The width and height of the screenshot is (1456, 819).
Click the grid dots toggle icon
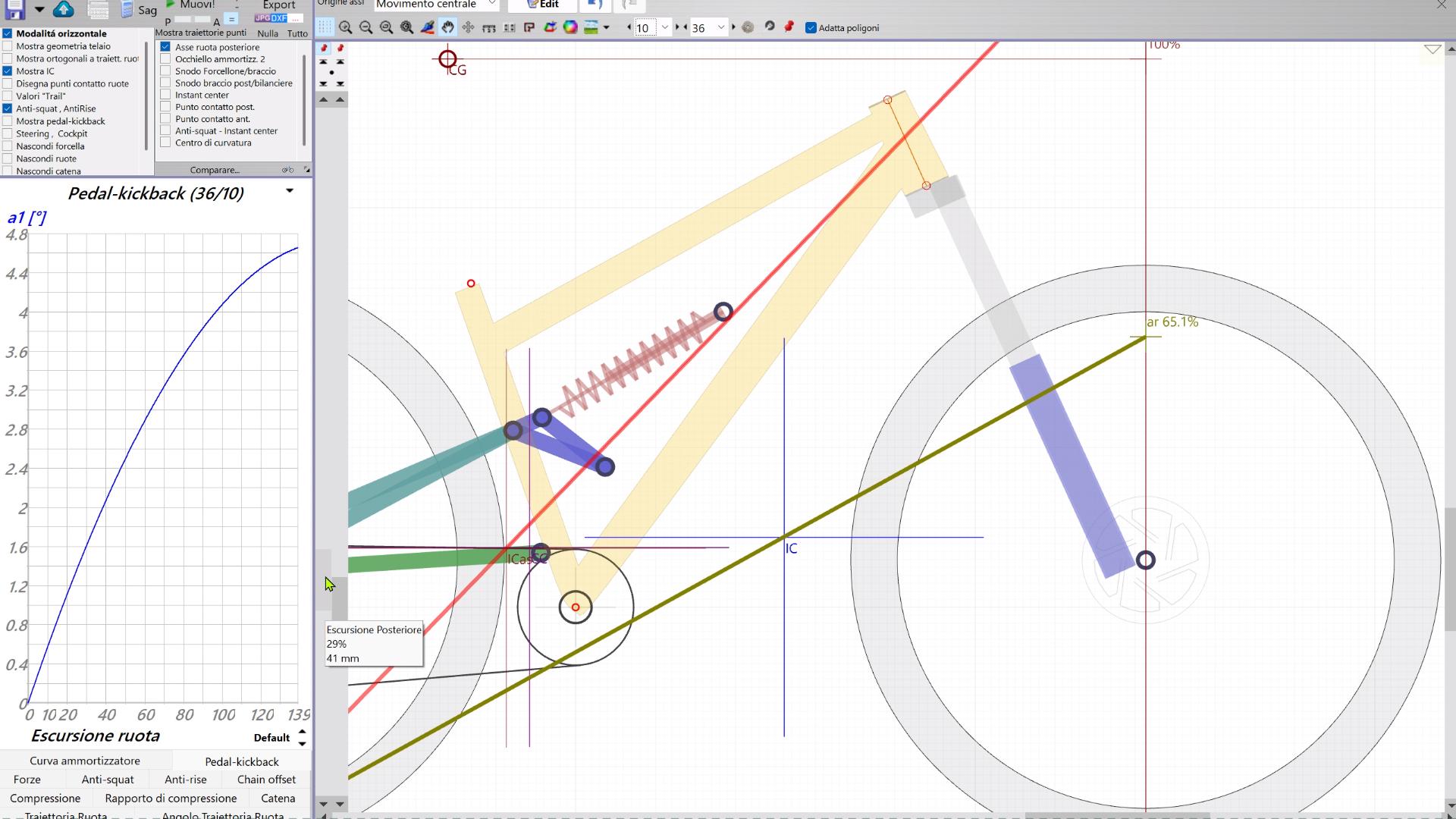[x=325, y=27]
